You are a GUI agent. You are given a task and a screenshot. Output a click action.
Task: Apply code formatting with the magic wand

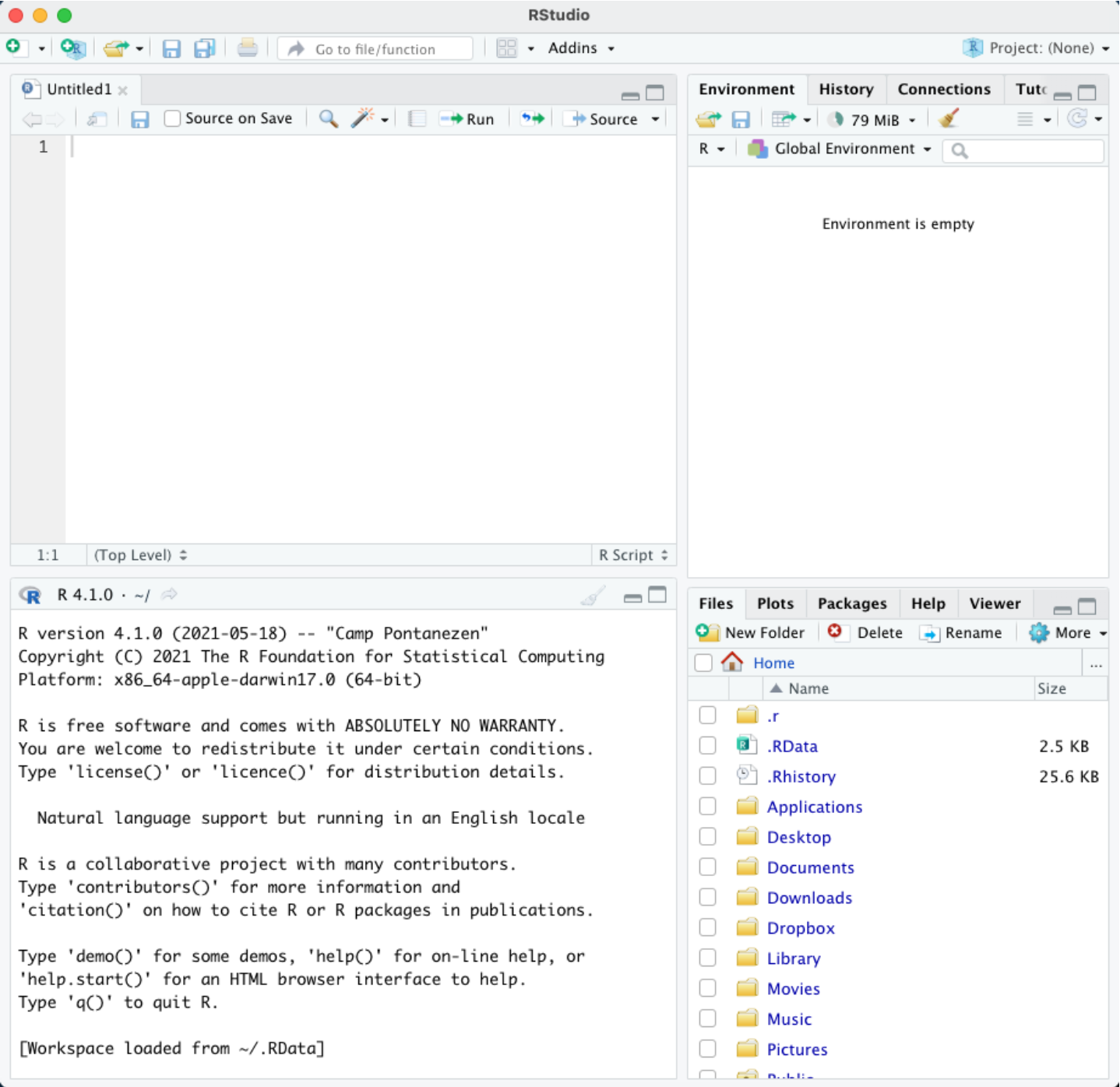(x=363, y=119)
